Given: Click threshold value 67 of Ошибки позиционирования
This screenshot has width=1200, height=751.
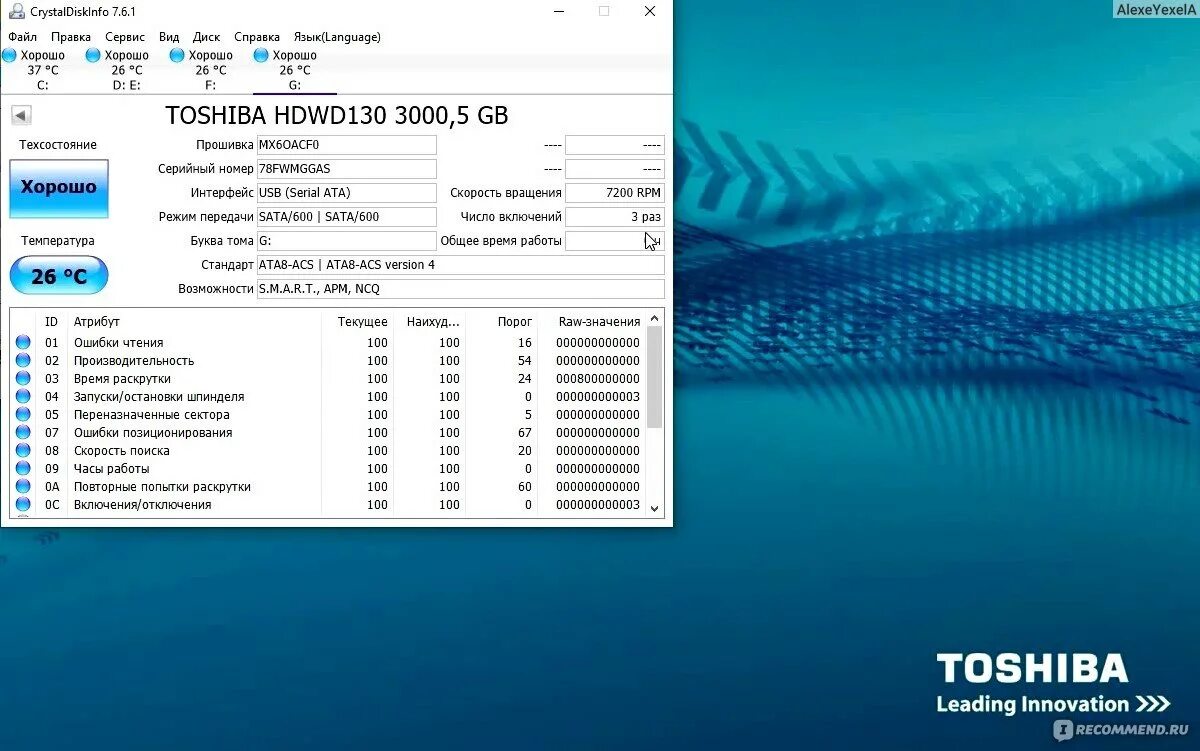Looking at the screenshot, I should tap(525, 433).
